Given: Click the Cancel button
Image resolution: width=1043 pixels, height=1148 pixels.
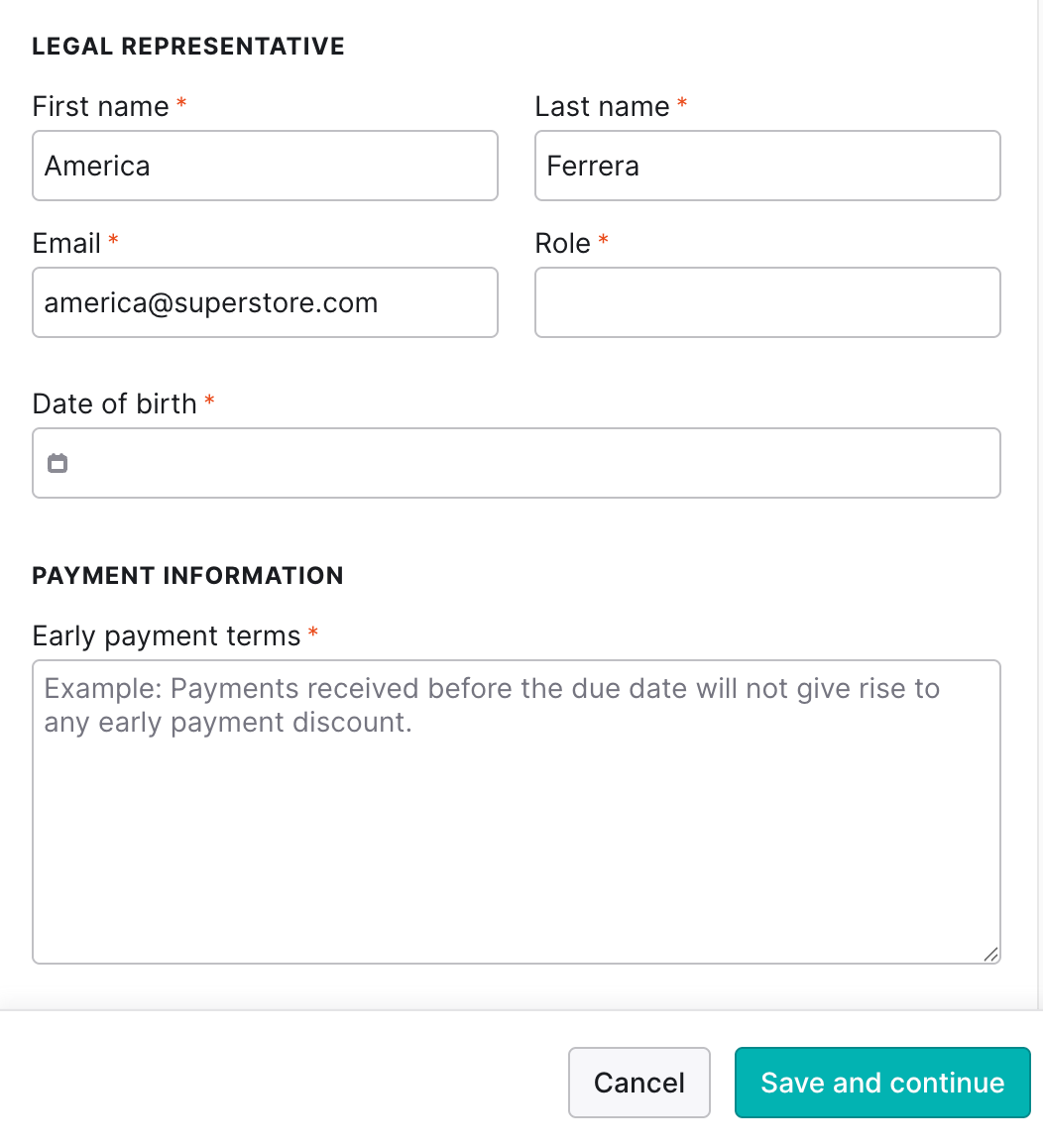Looking at the screenshot, I should [639, 1083].
